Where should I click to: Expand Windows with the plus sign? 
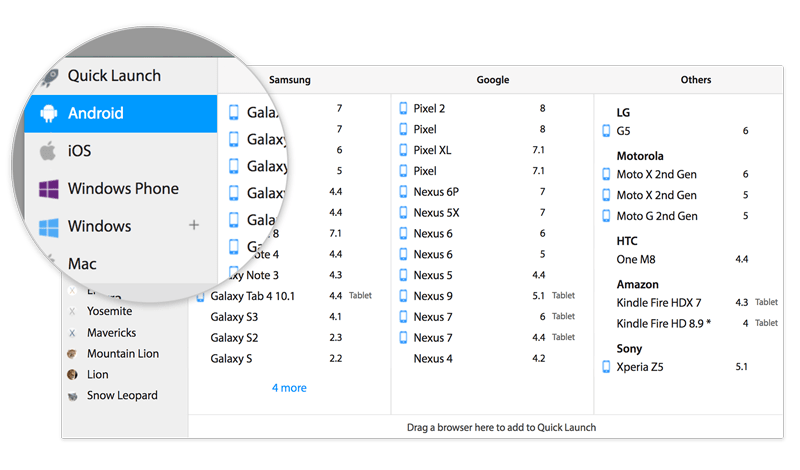(194, 226)
